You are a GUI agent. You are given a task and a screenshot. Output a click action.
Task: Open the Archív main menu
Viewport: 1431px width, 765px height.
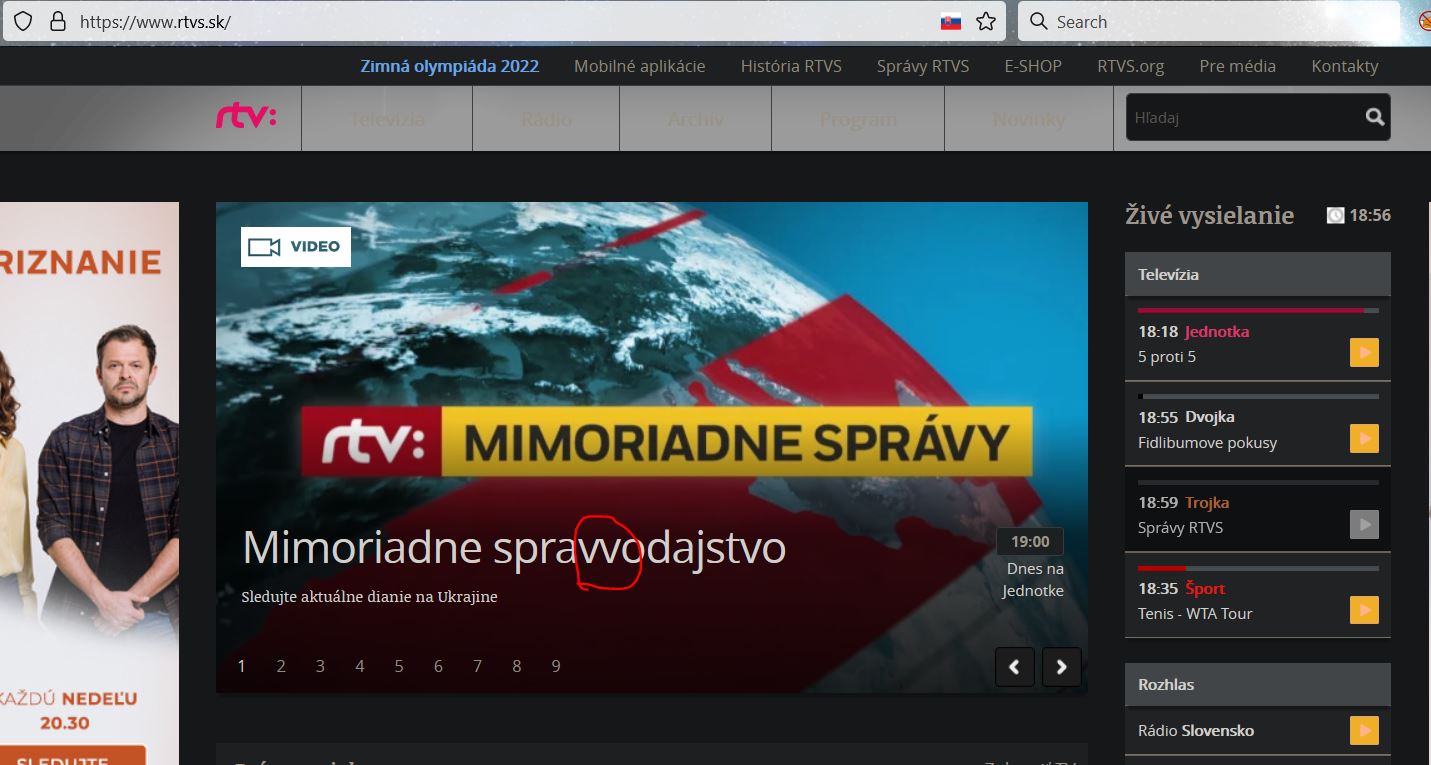pos(696,118)
